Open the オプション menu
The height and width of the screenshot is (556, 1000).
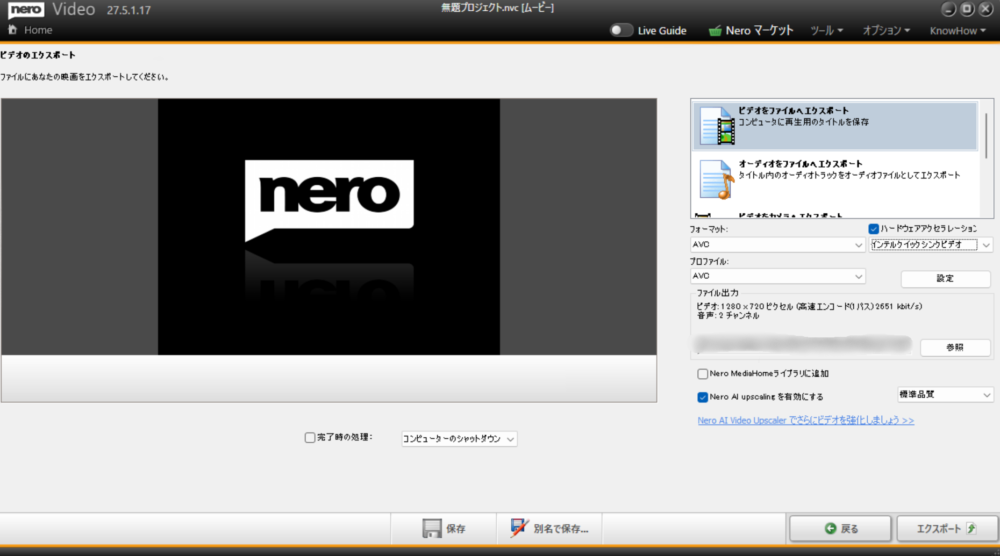[886, 31]
